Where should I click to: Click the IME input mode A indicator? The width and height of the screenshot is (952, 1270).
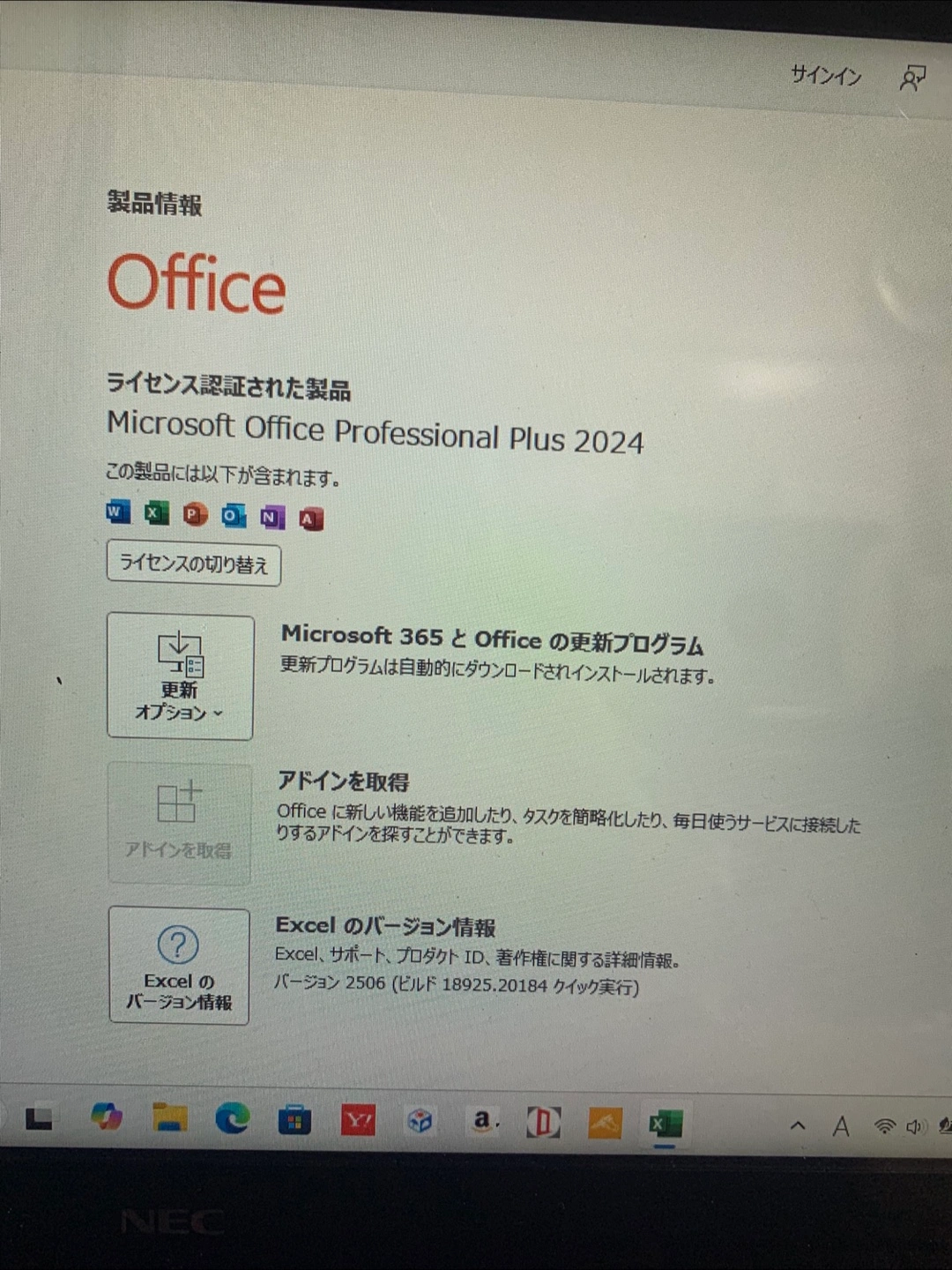point(841,1126)
